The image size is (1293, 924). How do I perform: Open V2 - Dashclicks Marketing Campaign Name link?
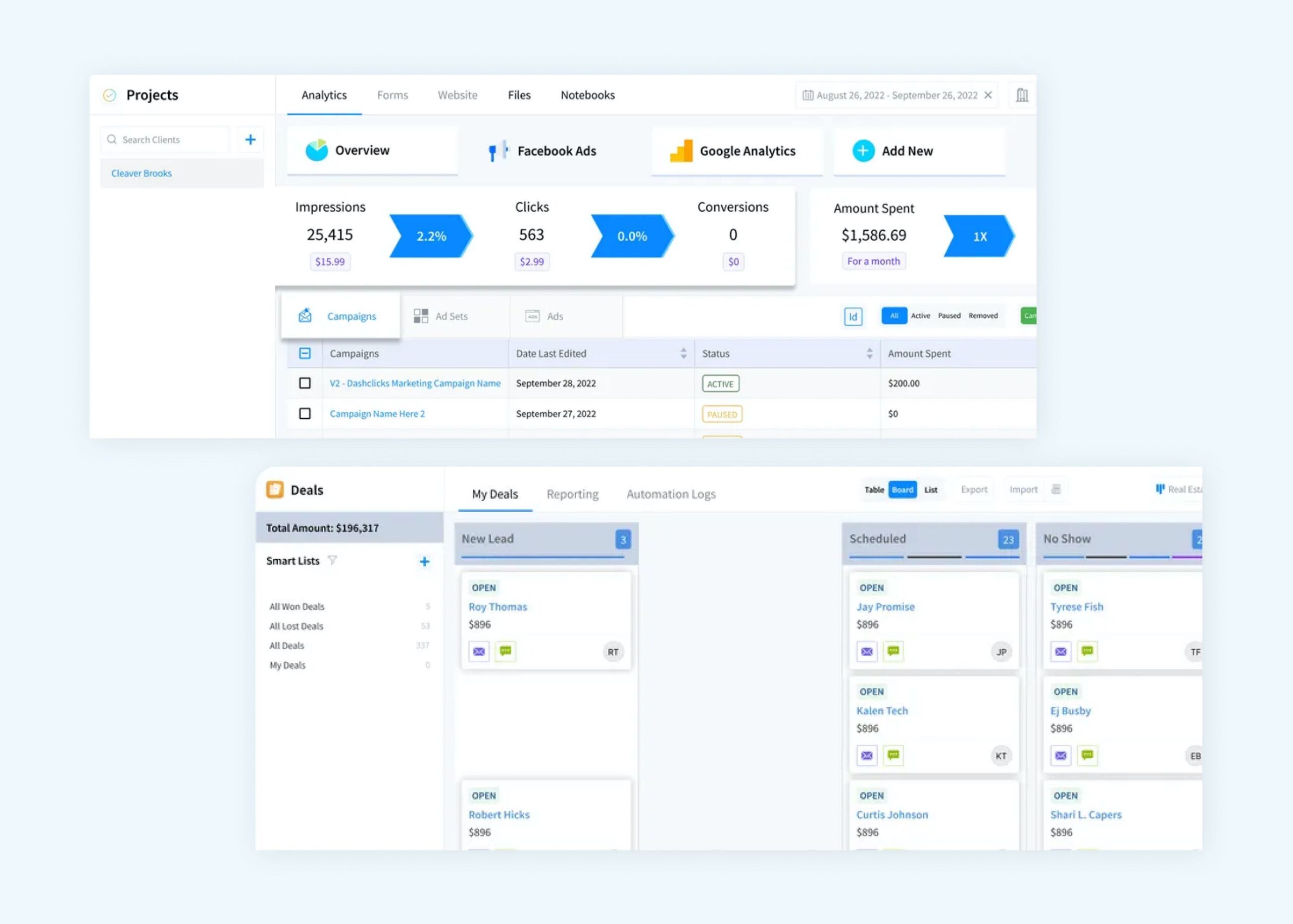tap(415, 383)
